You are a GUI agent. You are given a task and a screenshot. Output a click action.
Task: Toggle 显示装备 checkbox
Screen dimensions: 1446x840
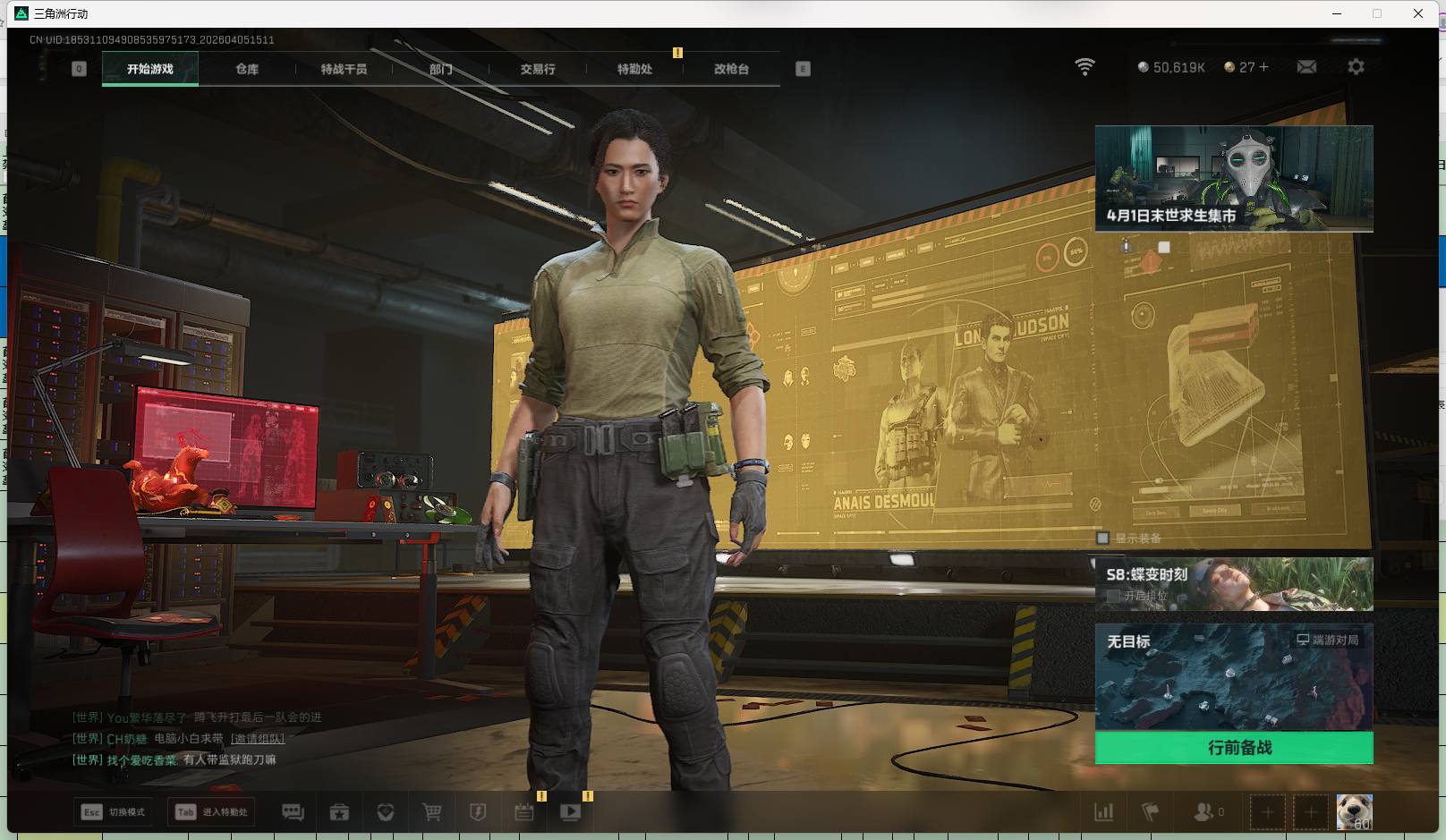(1103, 538)
